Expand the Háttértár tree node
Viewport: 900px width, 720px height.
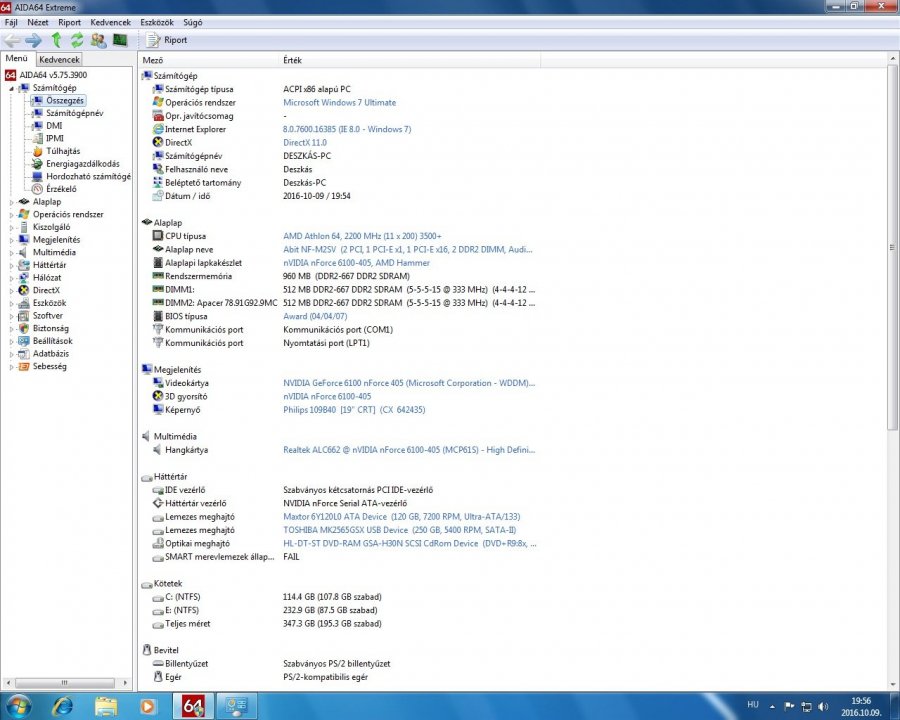point(11,265)
